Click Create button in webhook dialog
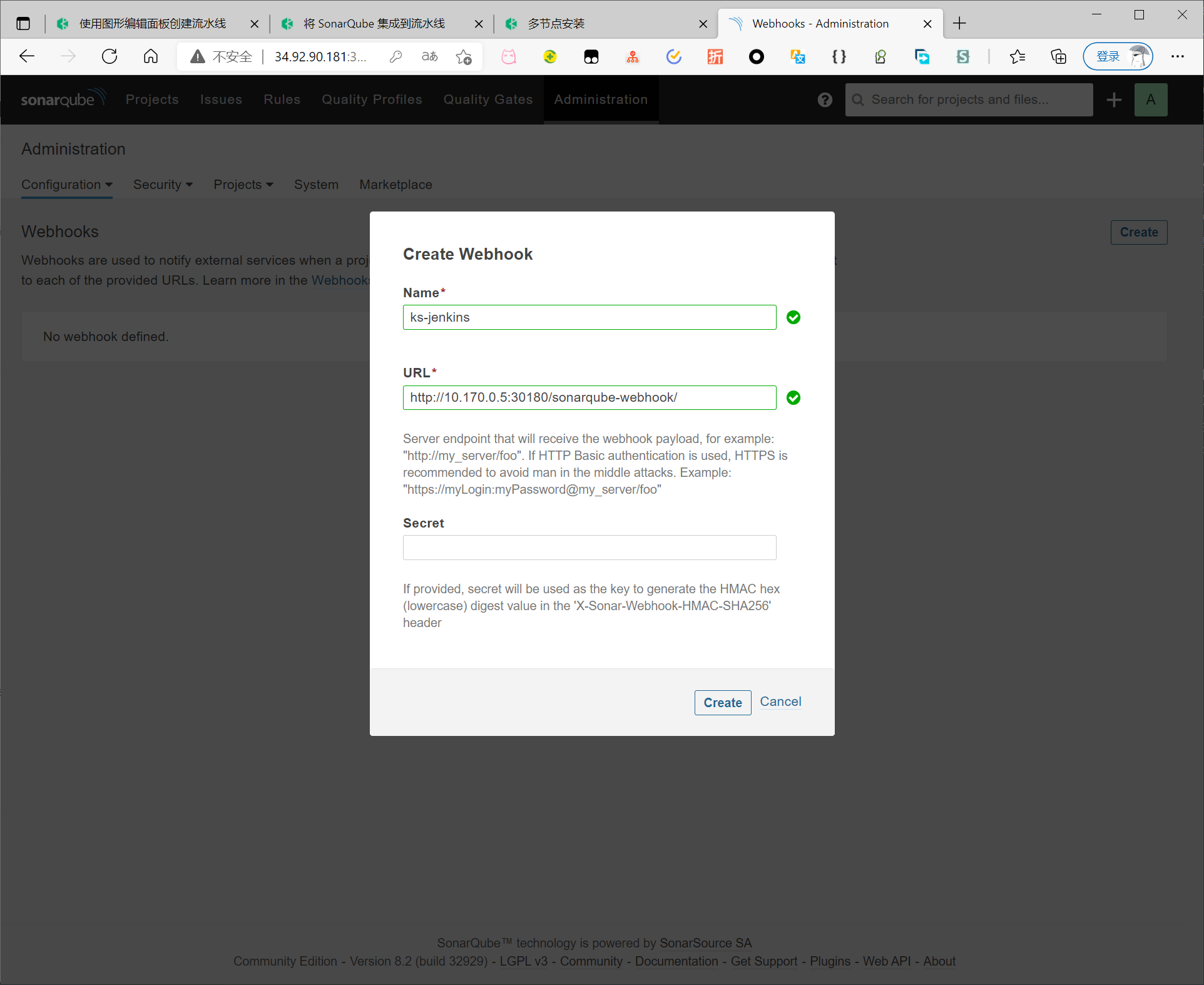Image resolution: width=1204 pixels, height=985 pixels. [x=722, y=703]
